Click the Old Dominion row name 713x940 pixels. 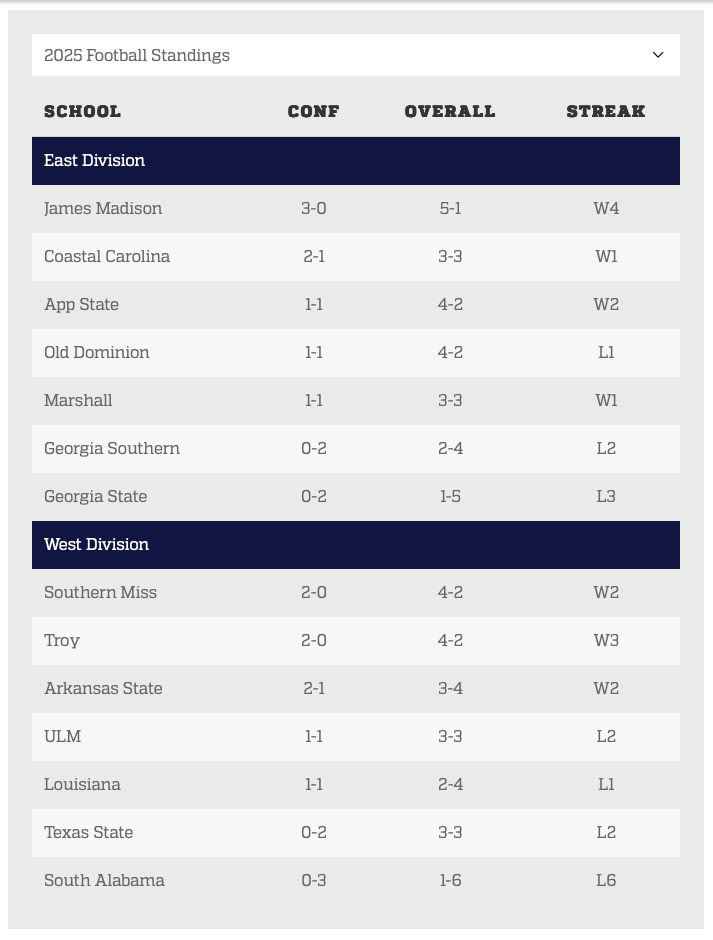point(97,352)
